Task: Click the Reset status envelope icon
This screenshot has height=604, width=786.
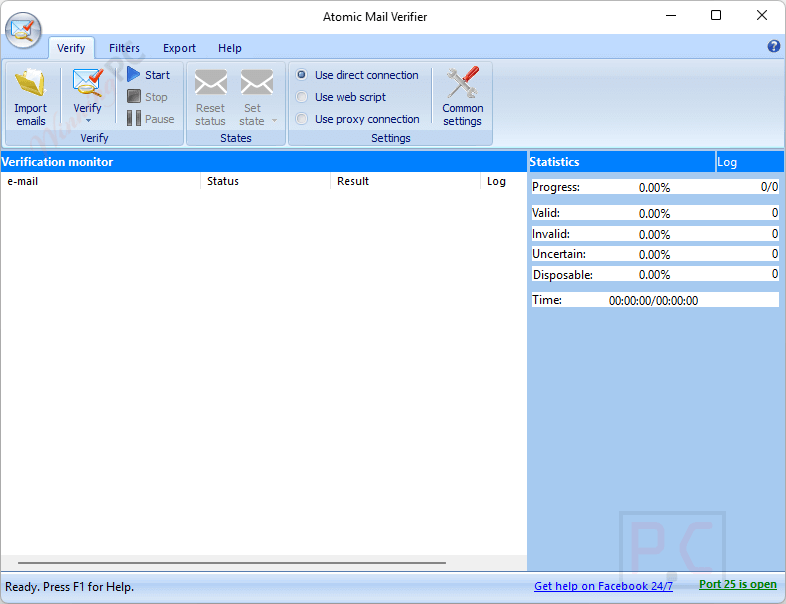Action: click(211, 82)
